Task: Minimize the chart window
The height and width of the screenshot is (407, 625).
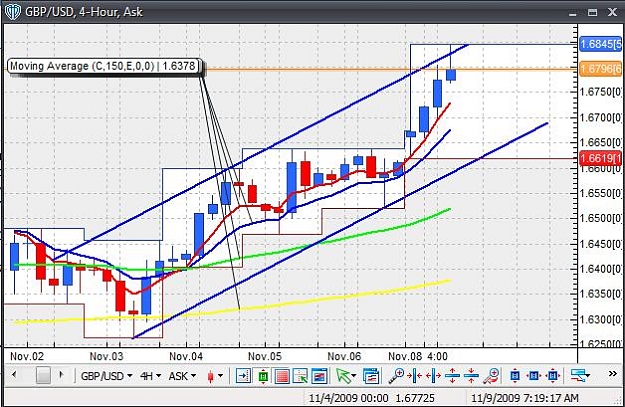Action: click(x=573, y=14)
